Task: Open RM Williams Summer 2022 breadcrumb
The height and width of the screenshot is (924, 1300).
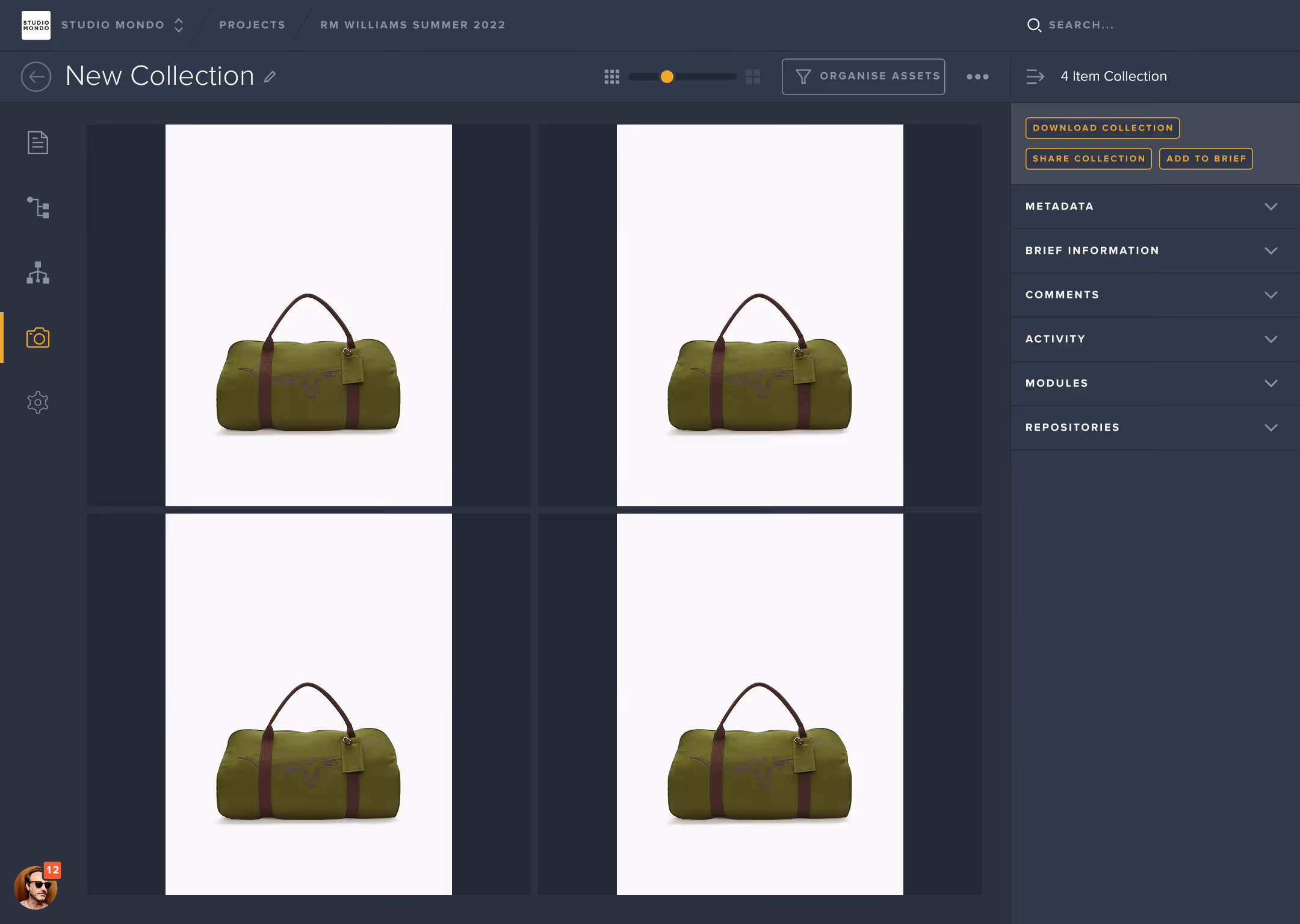Action: (413, 25)
